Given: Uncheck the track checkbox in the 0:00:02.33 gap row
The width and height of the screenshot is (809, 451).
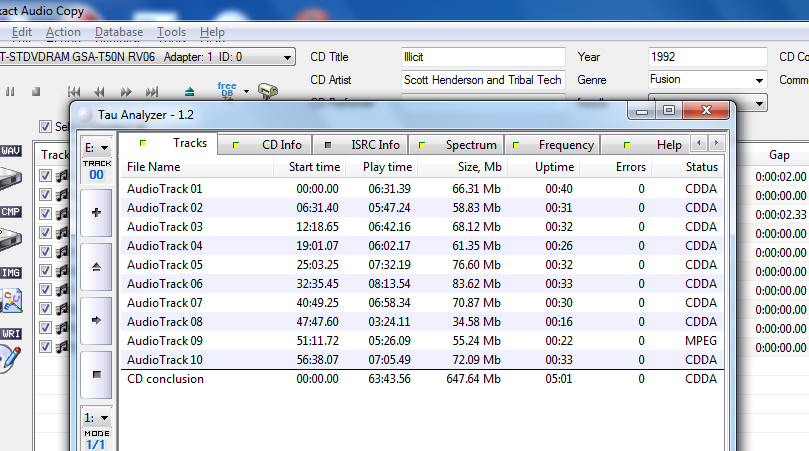Looking at the screenshot, I should click(x=45, y=214).
